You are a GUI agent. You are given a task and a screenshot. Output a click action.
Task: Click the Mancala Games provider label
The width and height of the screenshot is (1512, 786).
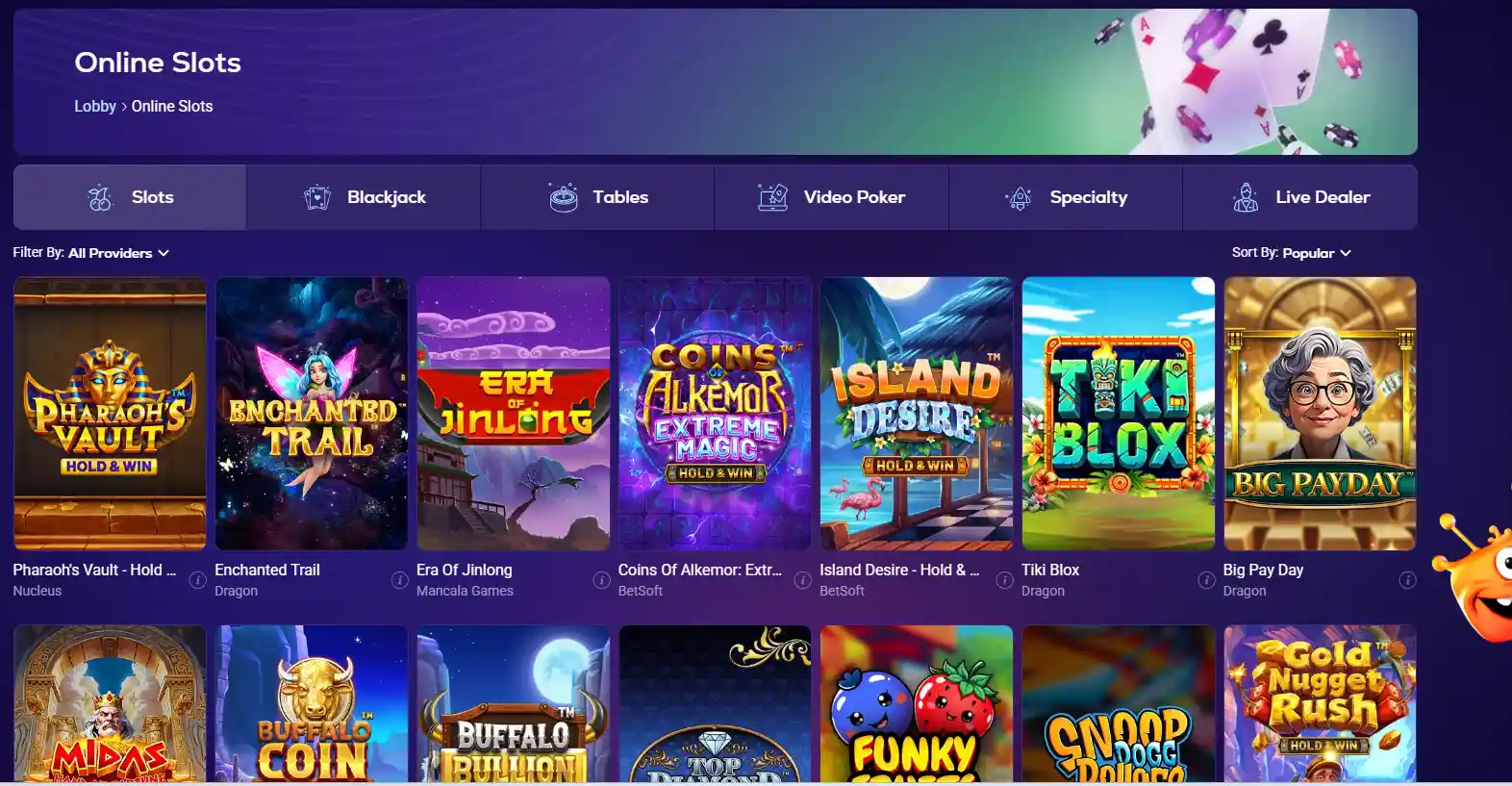click(465, 591)
